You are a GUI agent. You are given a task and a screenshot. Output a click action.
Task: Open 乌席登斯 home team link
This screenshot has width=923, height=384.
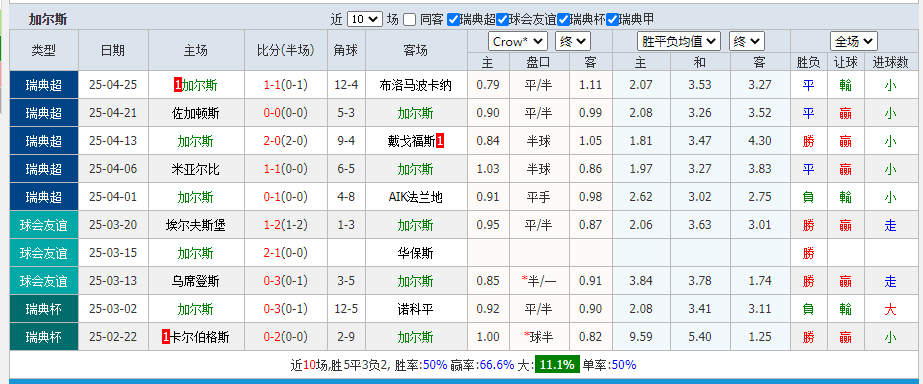(195, 282)
